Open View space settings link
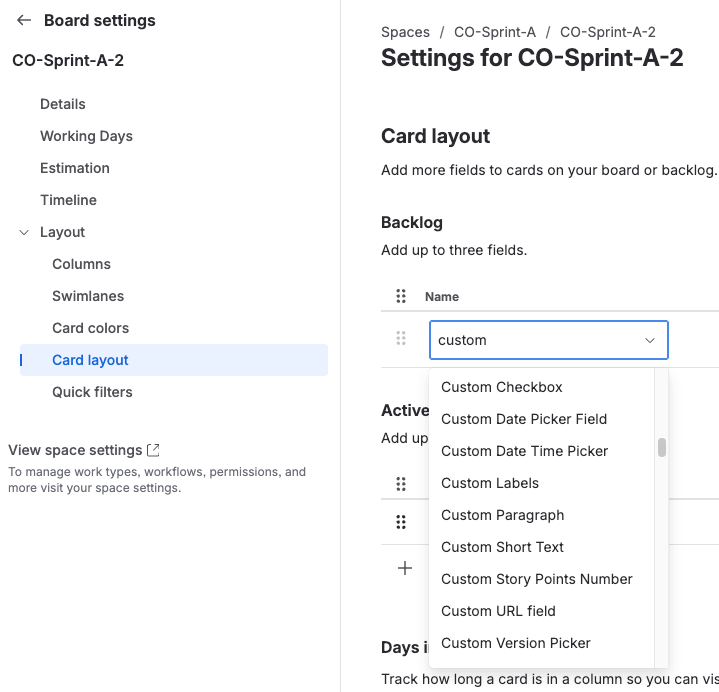This screenshot has height=692, width=719. (x=75, y=450)
